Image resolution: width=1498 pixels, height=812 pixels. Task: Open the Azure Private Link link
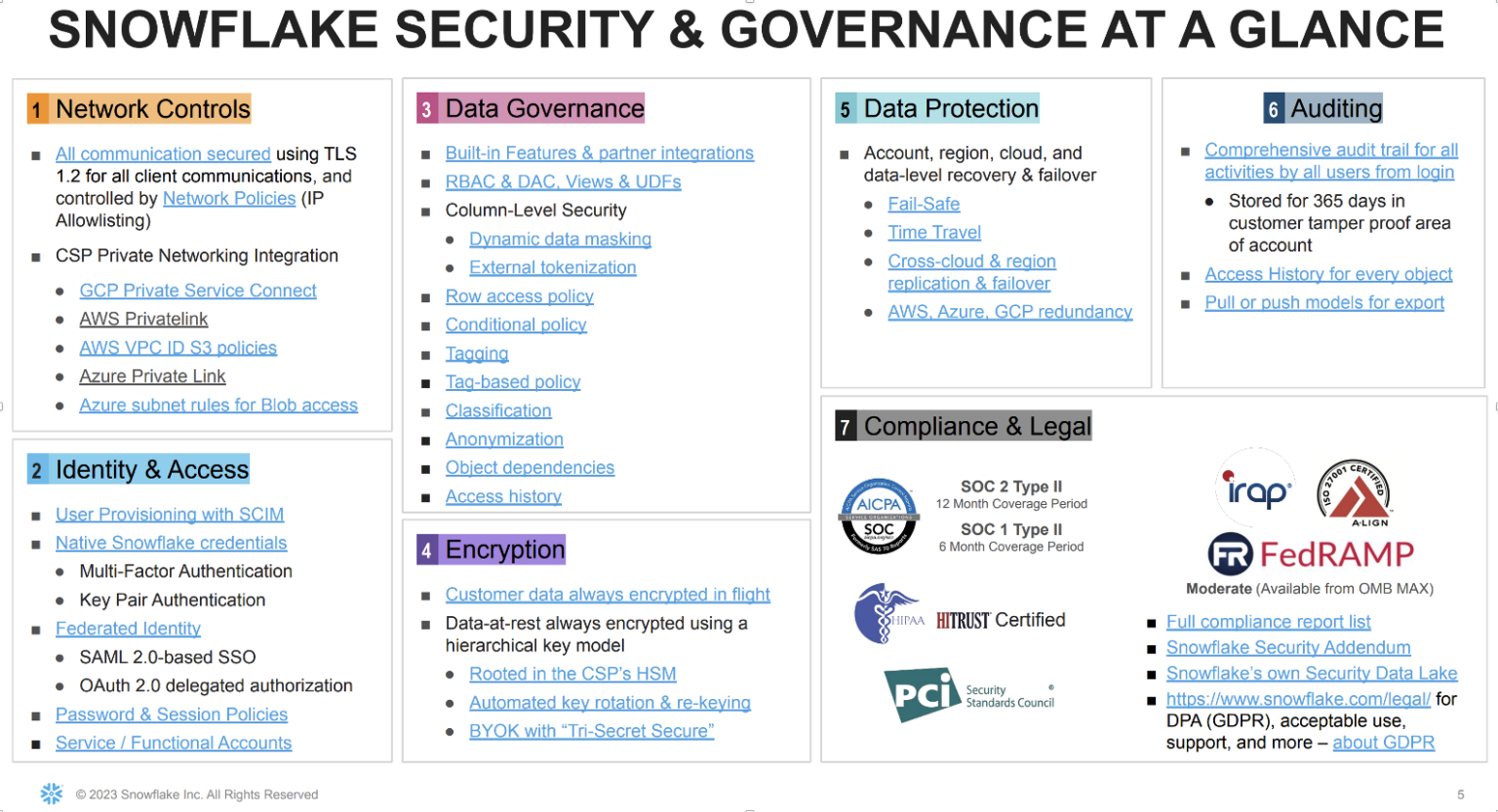pos(152,376)
